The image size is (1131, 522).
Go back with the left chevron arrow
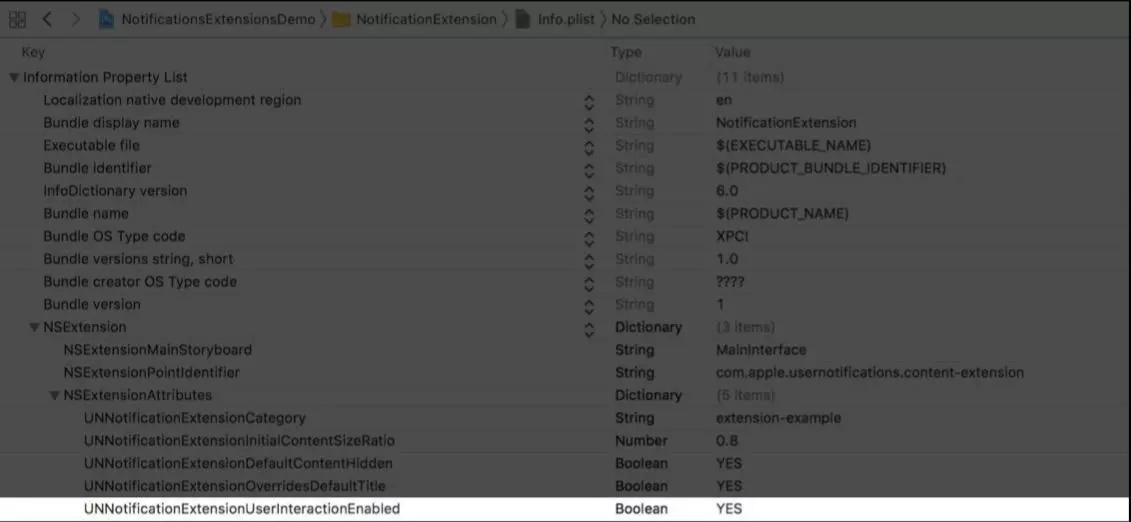(x=47, y=19)
